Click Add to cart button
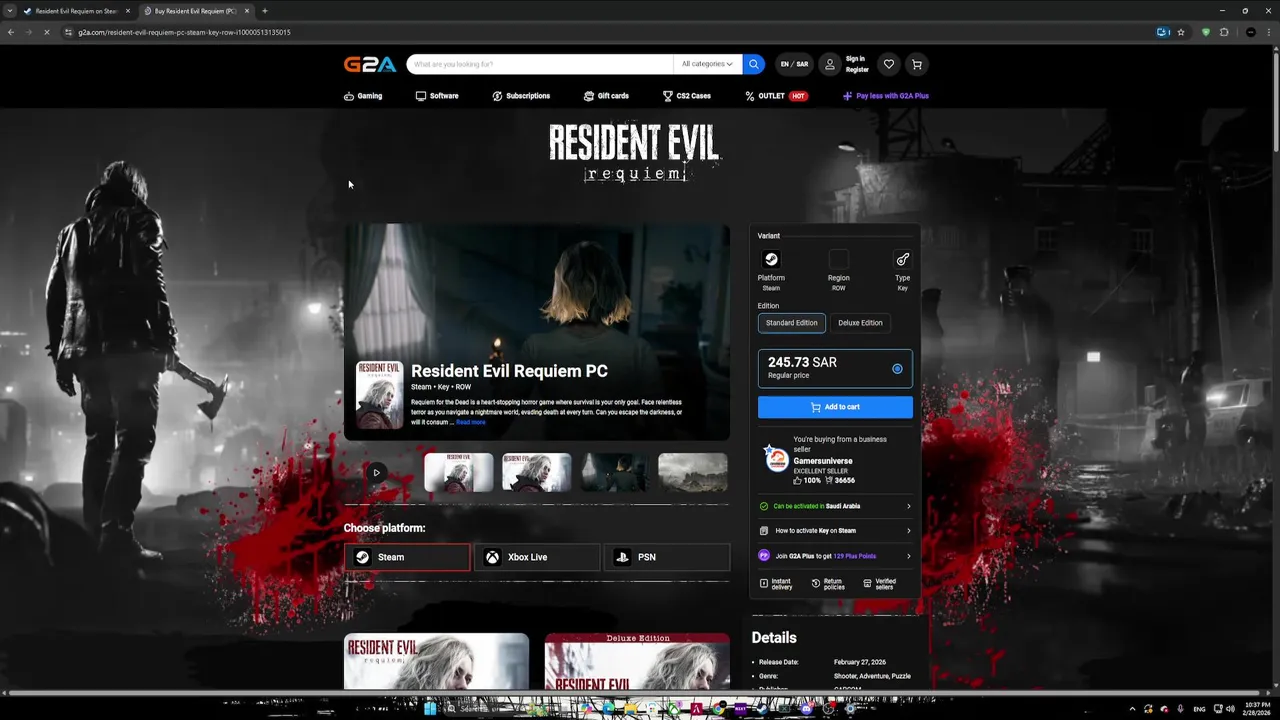The width and height of the screenshot is (1280, 720). click(835, 407)
